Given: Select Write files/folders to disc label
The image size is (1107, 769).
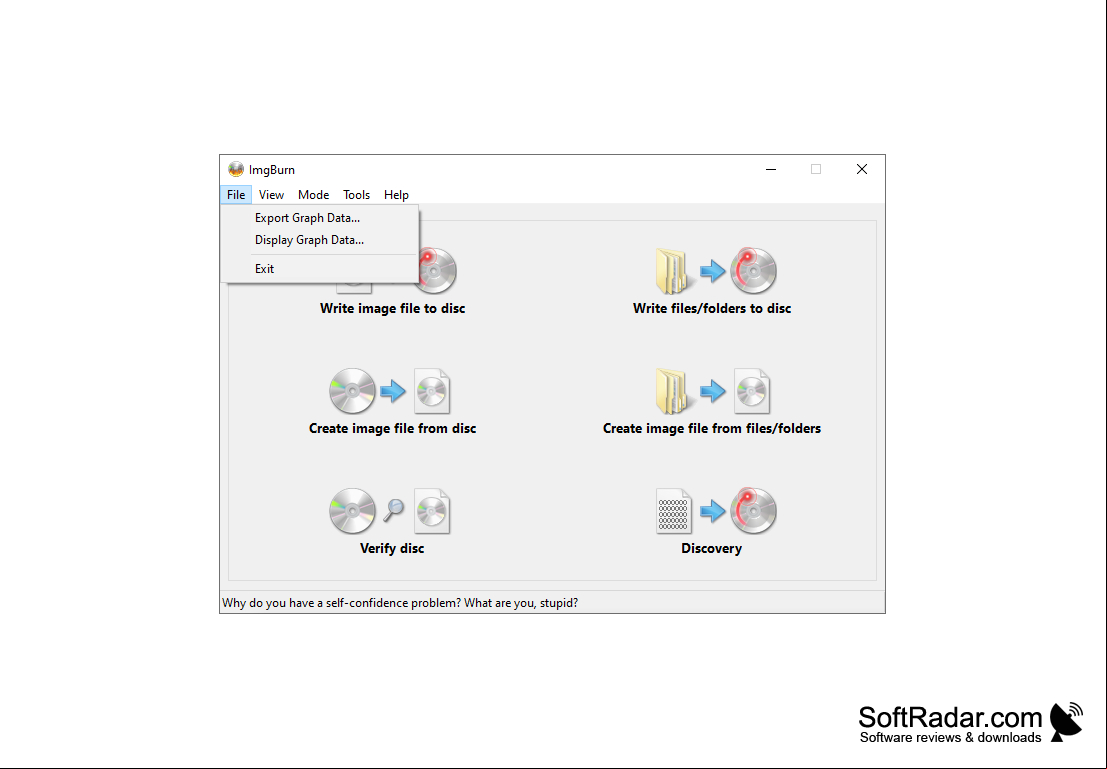Looking at the screenshot, I should [712, 309].
